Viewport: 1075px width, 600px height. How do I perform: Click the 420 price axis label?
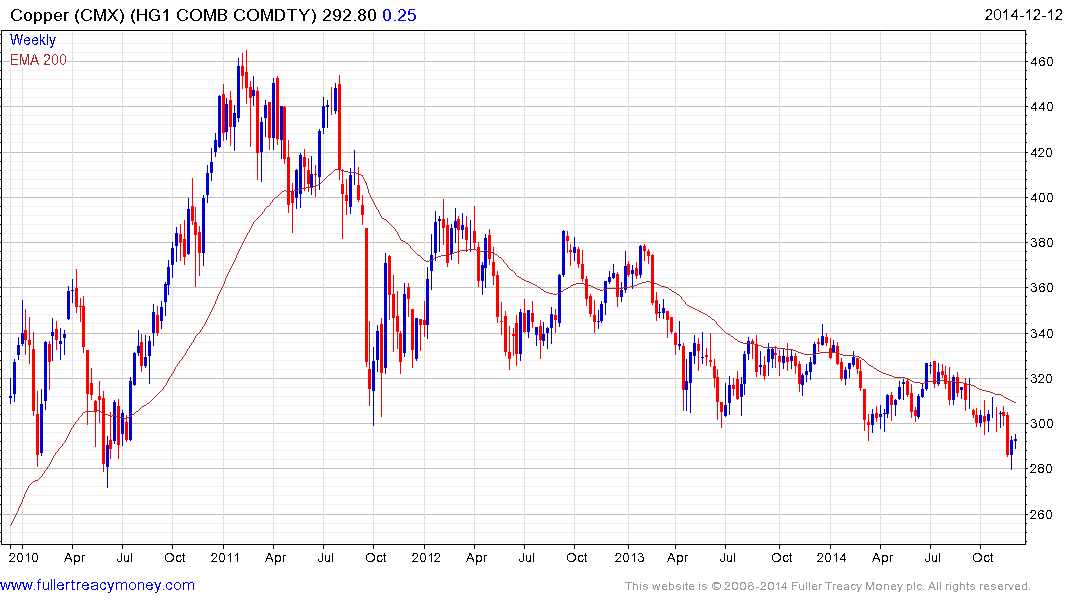(x=1042, y=152)
